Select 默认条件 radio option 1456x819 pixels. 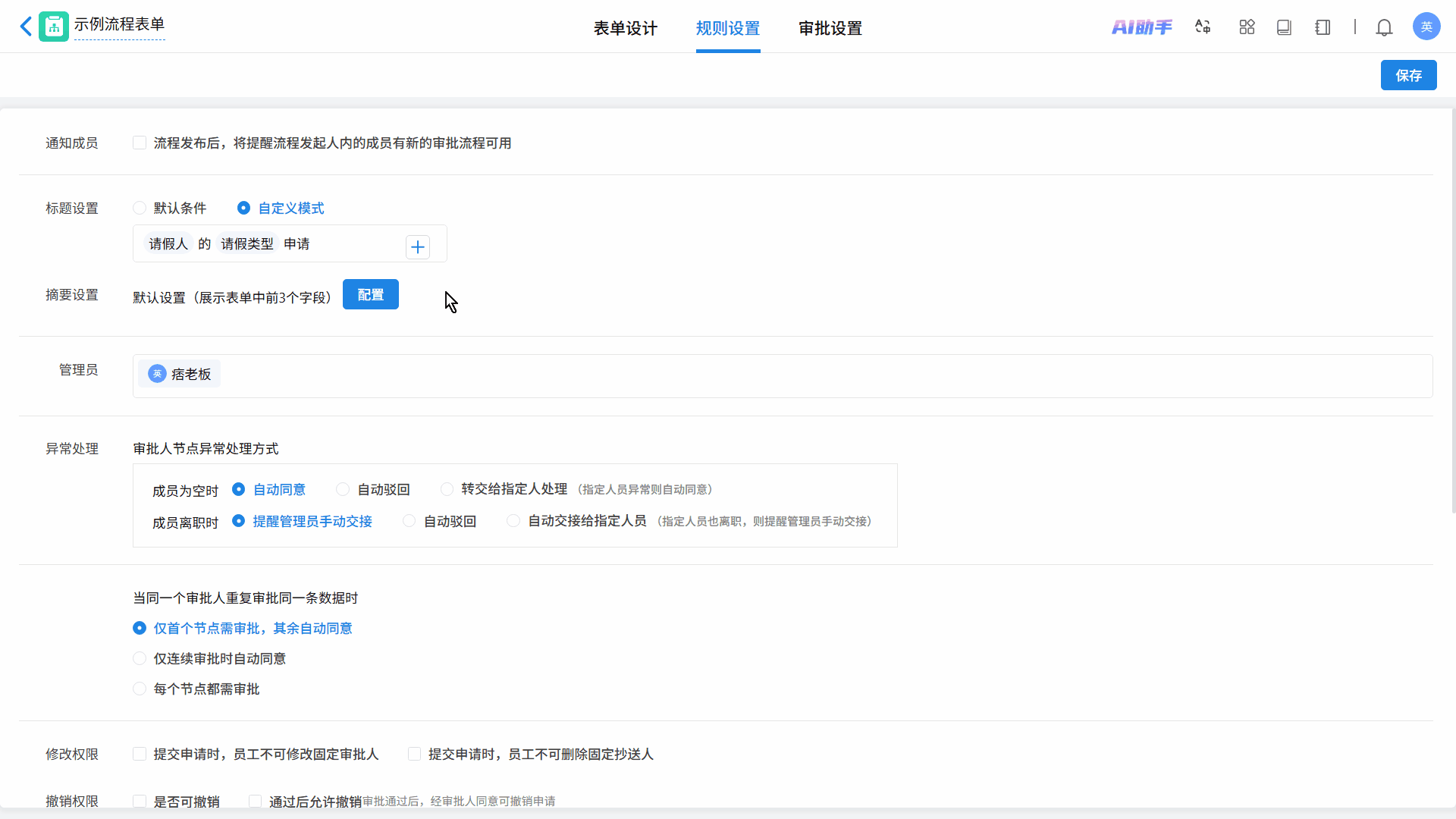pyautogui.click(x=140, y=208)
